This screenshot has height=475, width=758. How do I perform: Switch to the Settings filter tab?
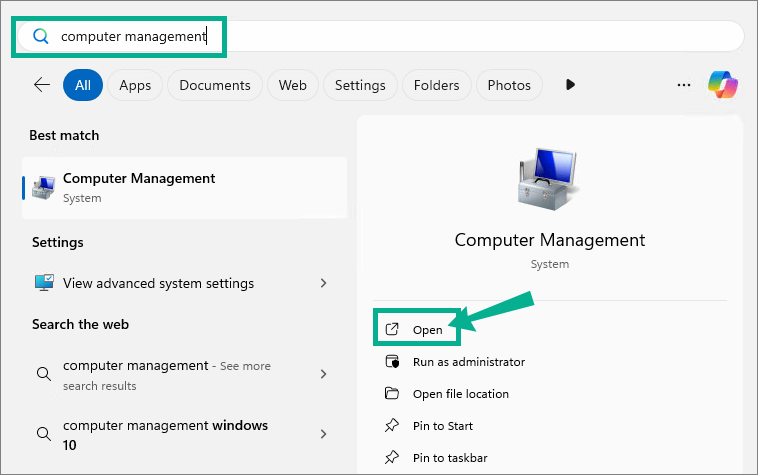coord(360,85)
